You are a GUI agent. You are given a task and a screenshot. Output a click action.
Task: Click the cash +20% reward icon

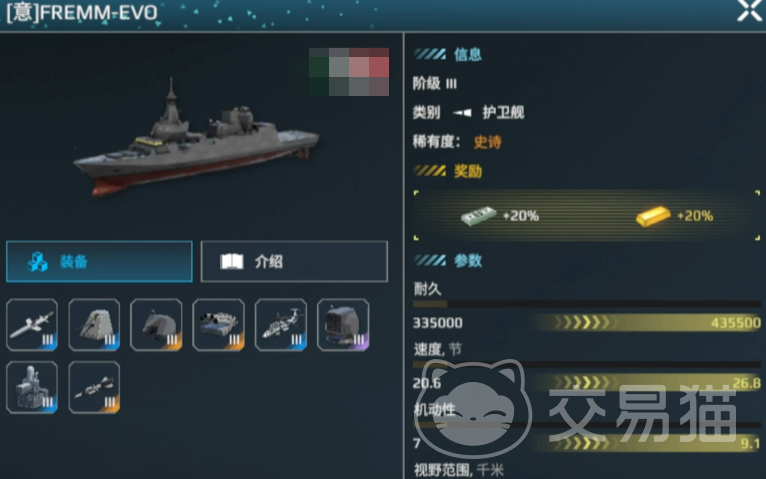point(478,215)
